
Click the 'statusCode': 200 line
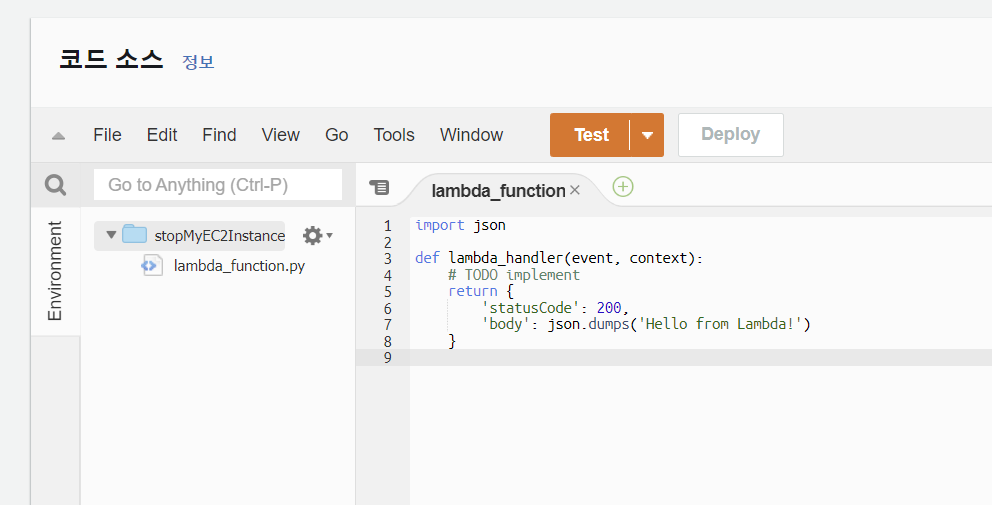point(555,308)
